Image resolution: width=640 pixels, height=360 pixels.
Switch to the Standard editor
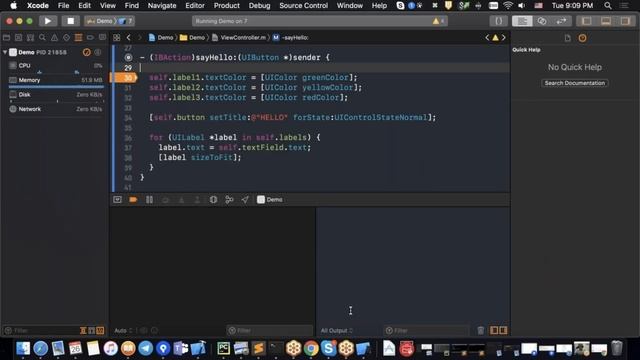[x=522, y=21]
